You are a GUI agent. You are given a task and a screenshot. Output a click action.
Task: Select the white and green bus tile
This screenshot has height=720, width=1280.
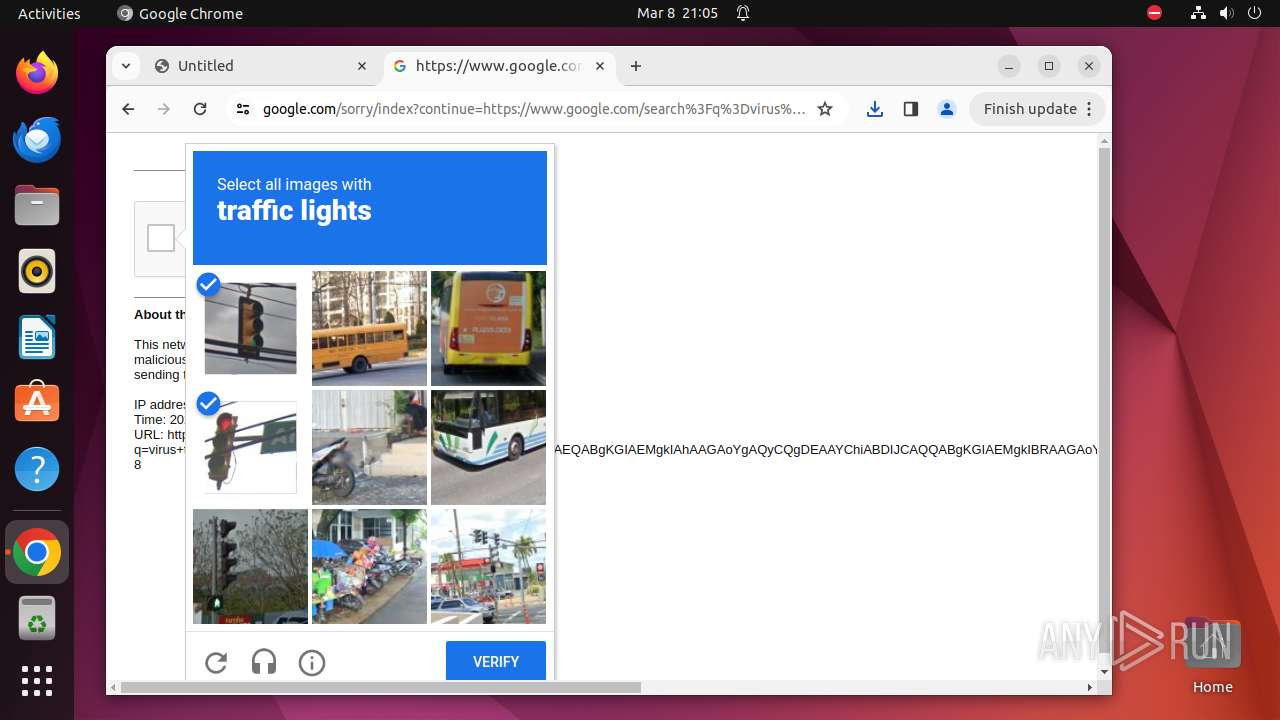click(488, 447)
